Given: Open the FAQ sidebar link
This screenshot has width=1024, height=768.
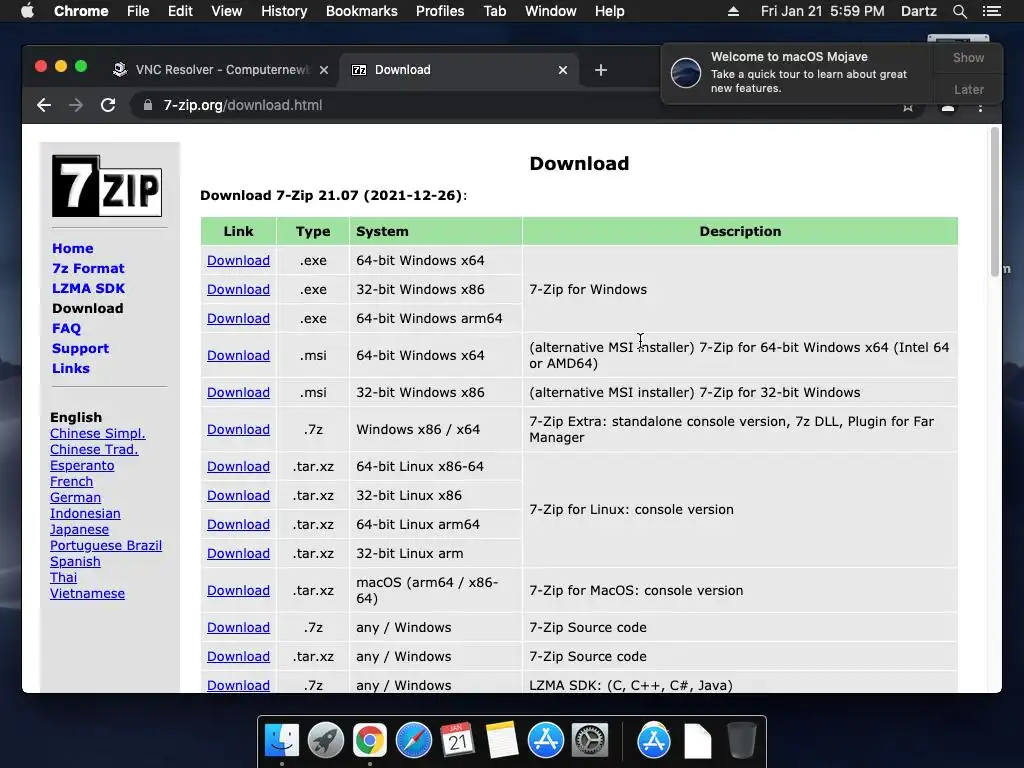Looking at the screenshot, I should (x=67, y=328).
